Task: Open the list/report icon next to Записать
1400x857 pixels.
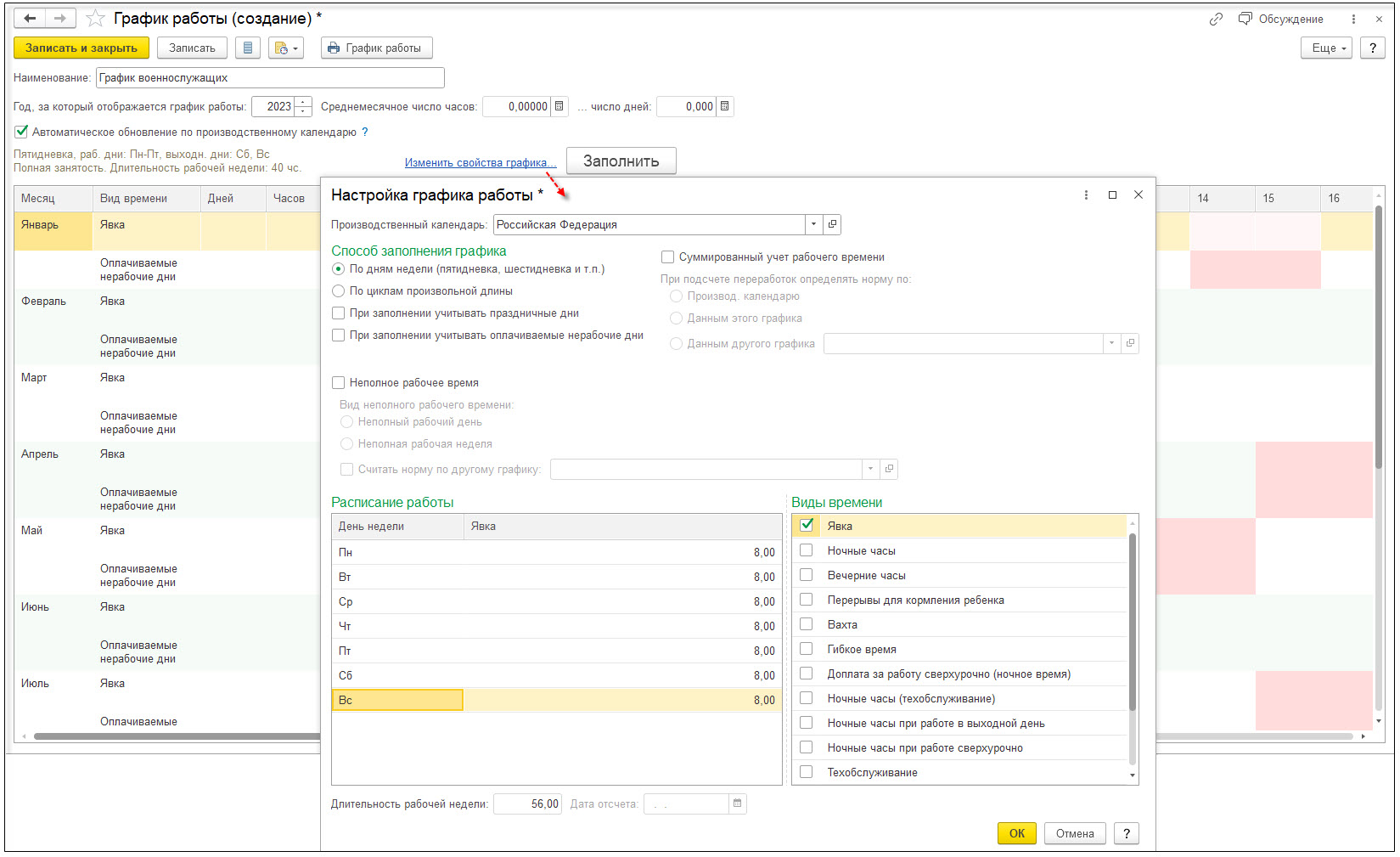Action: (247, 48)
